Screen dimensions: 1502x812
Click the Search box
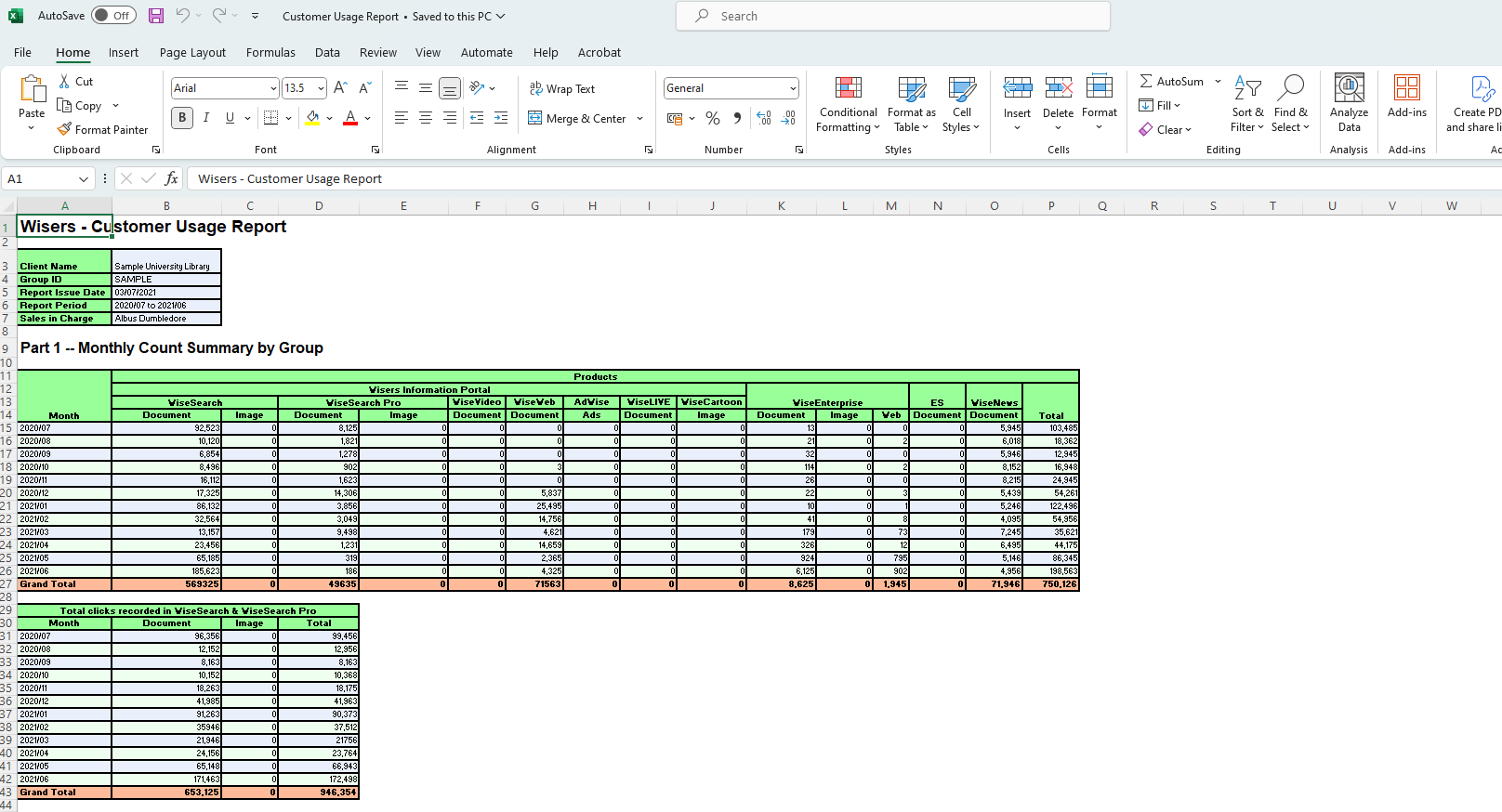(893, 16)
